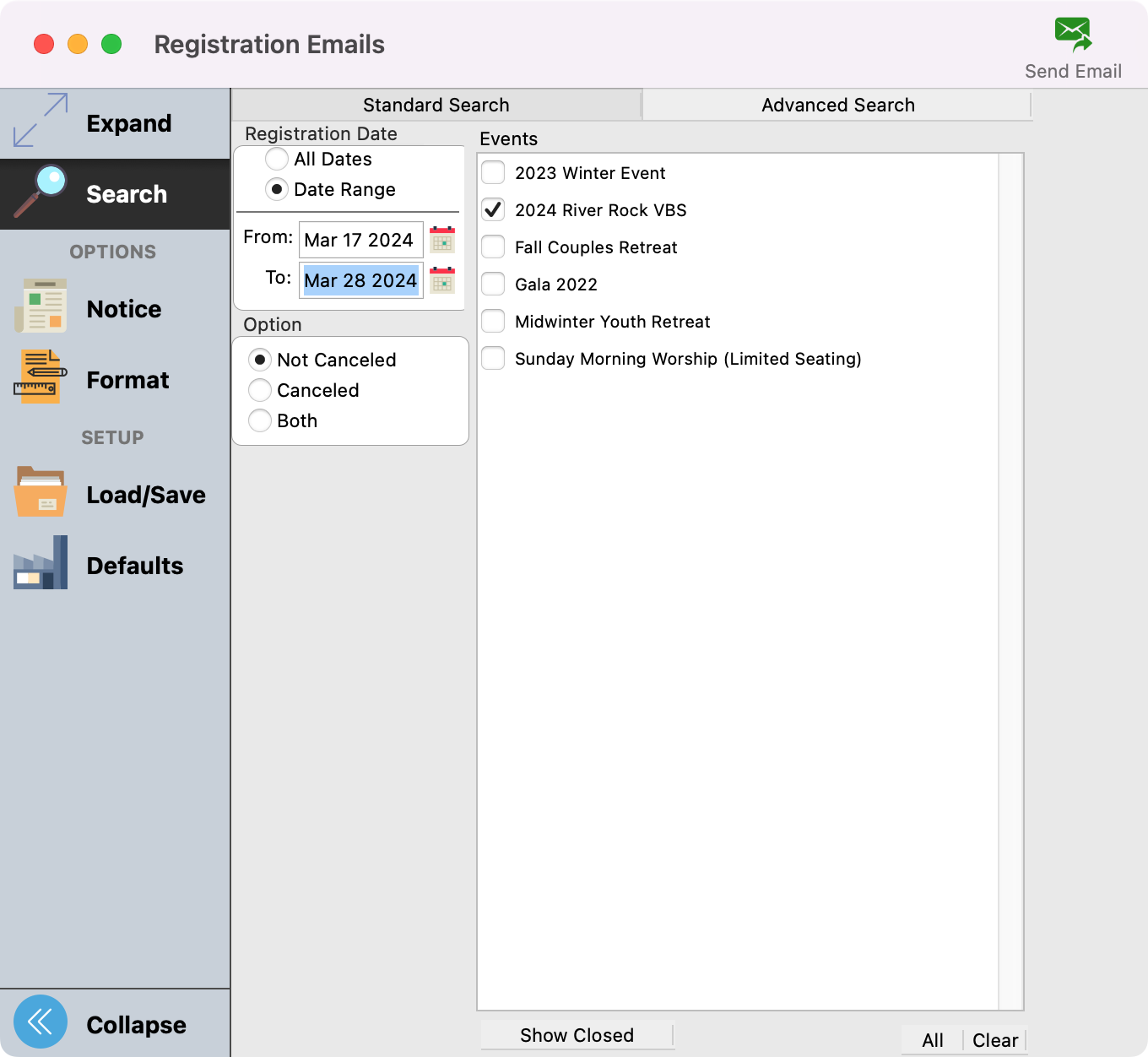Image resolution: width=1148 pixels, height=1057 pixels.
Task: Open the Format ruler and pencil icon
Action: [x=41, y=377]
